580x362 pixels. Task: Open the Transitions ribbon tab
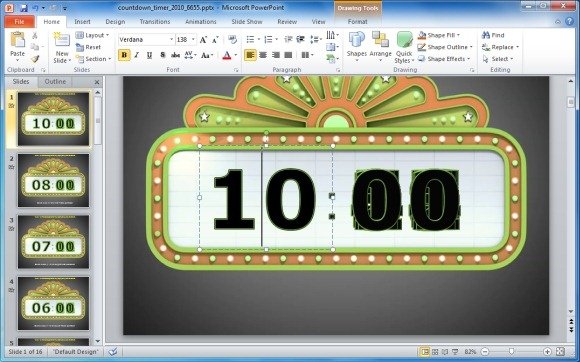(155, 21)
